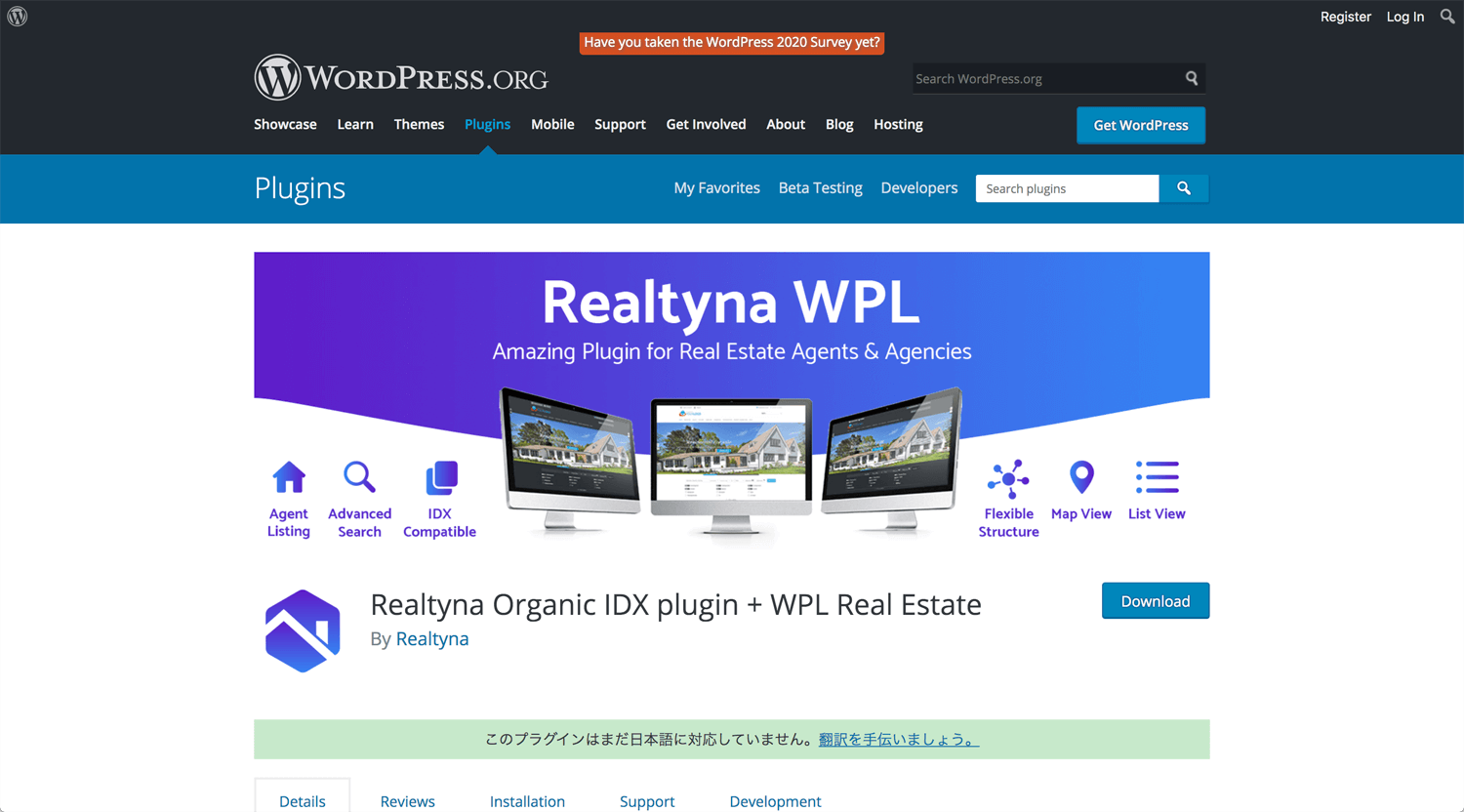Switch to the plugin Support tab
The width and height of the screenshot is (1464, 812).
click(647, 801)
